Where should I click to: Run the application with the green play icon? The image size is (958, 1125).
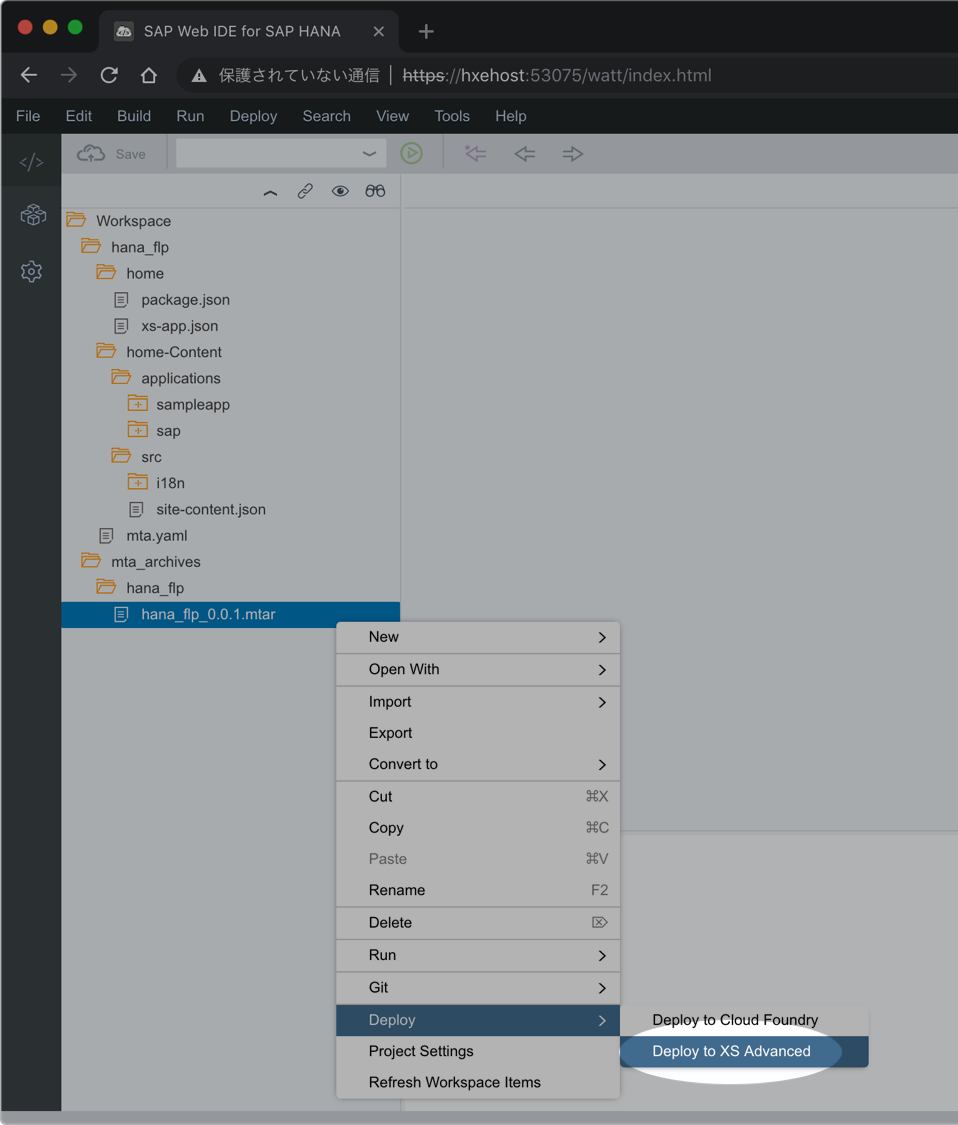(x=411, y=153)
